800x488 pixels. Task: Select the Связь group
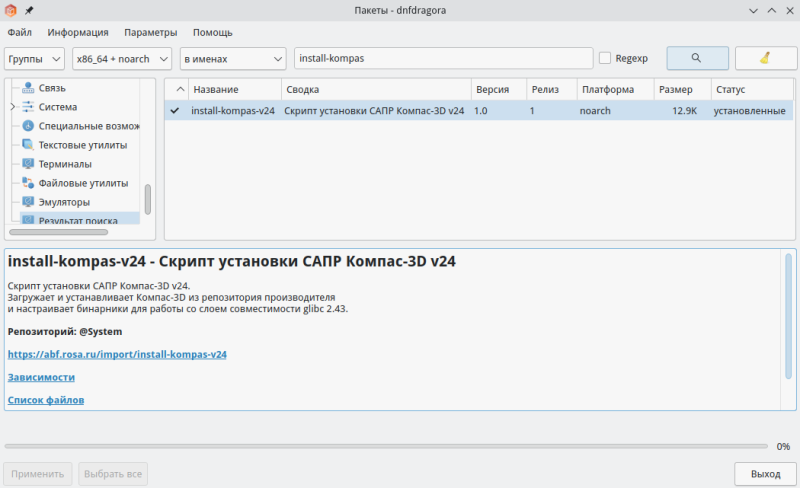coord(52,88)
